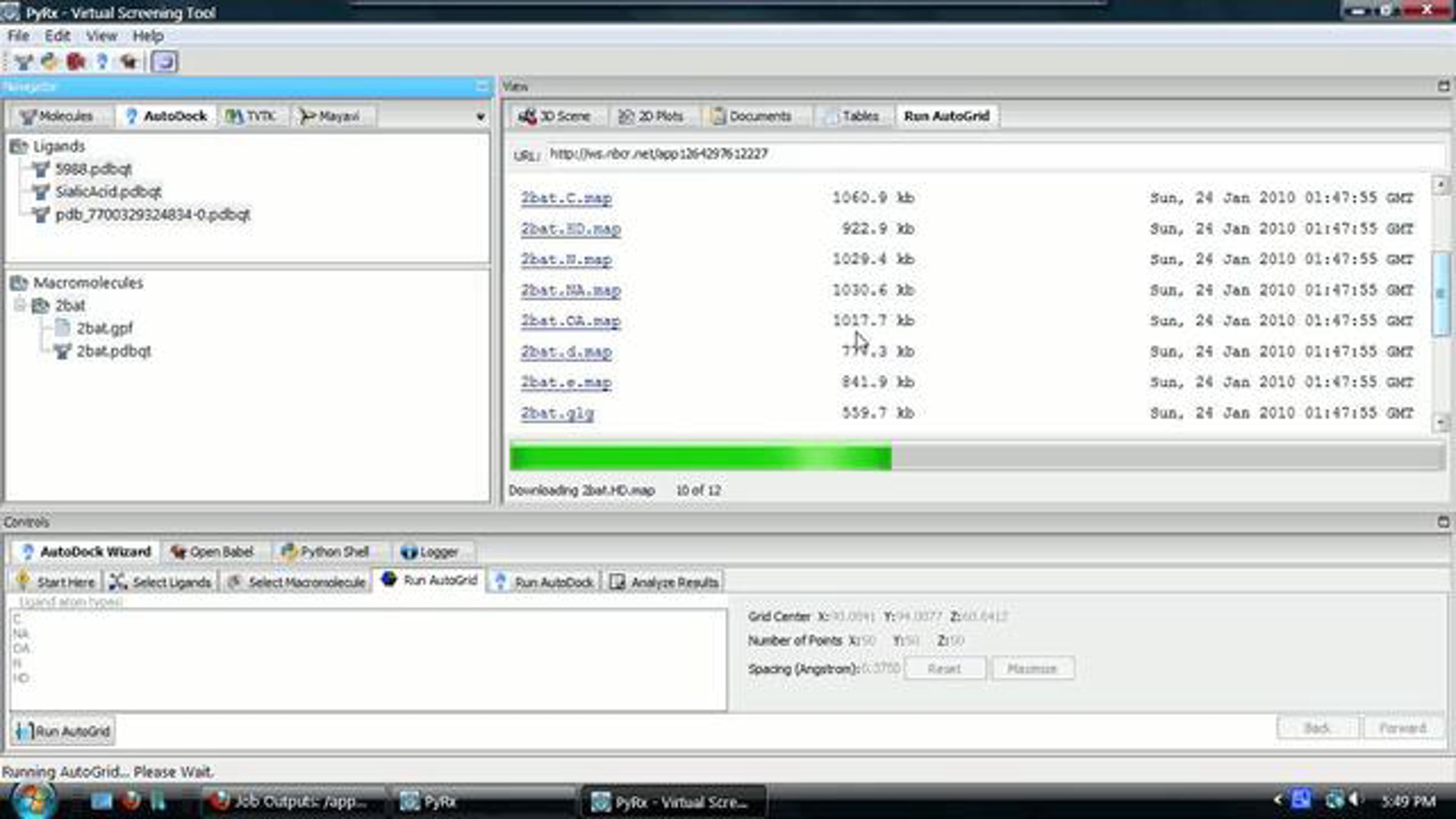The width and height of the screenshot is (1456, 819).
Task: Click the Python logo icon in the toolbar
Action: [50, 62]
